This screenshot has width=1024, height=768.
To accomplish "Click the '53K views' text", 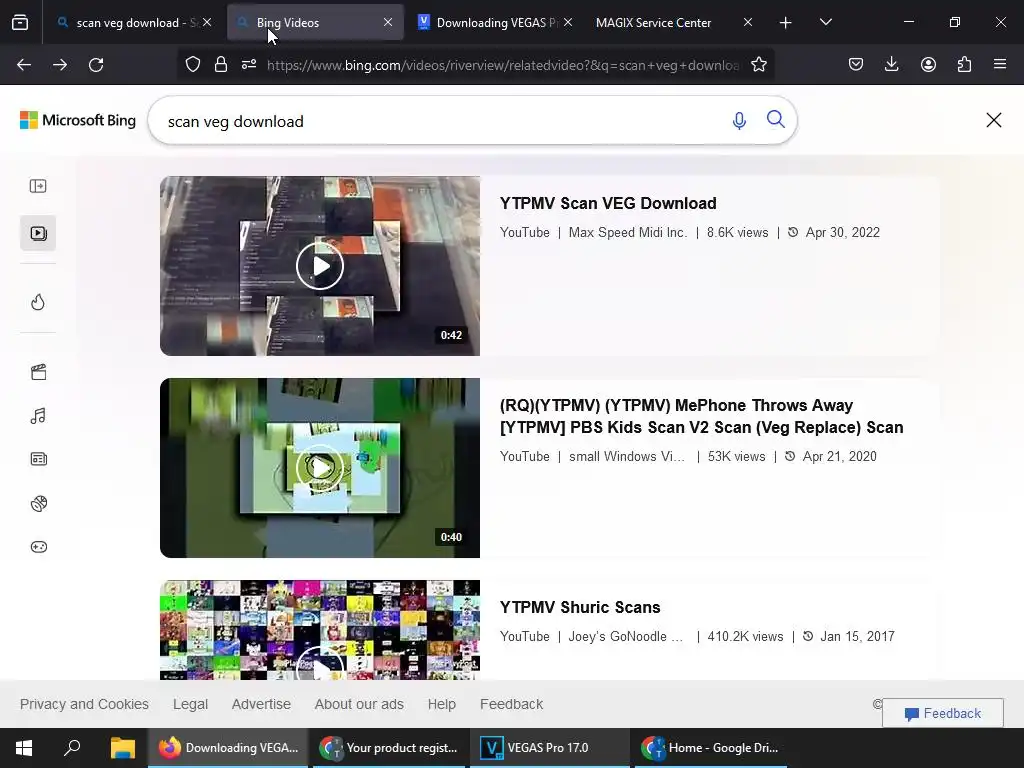I will [737, 456].
